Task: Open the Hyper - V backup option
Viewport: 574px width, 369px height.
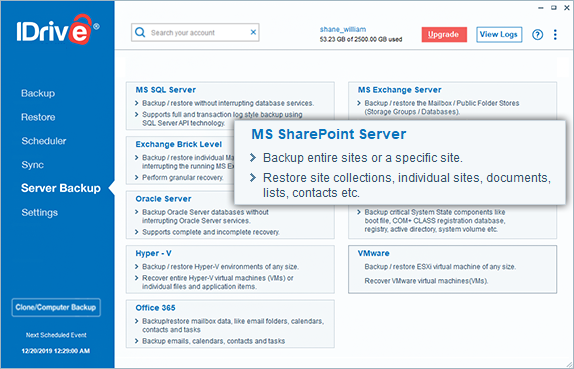Action: coord(230,269)
